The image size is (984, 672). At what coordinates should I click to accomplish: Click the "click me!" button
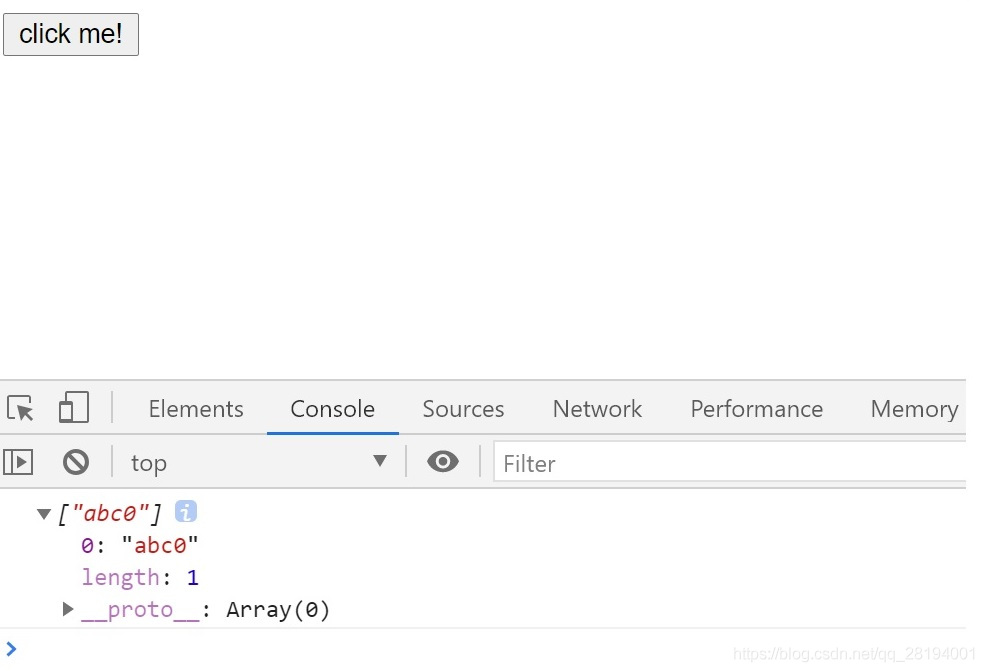click(x=71, y=34)
